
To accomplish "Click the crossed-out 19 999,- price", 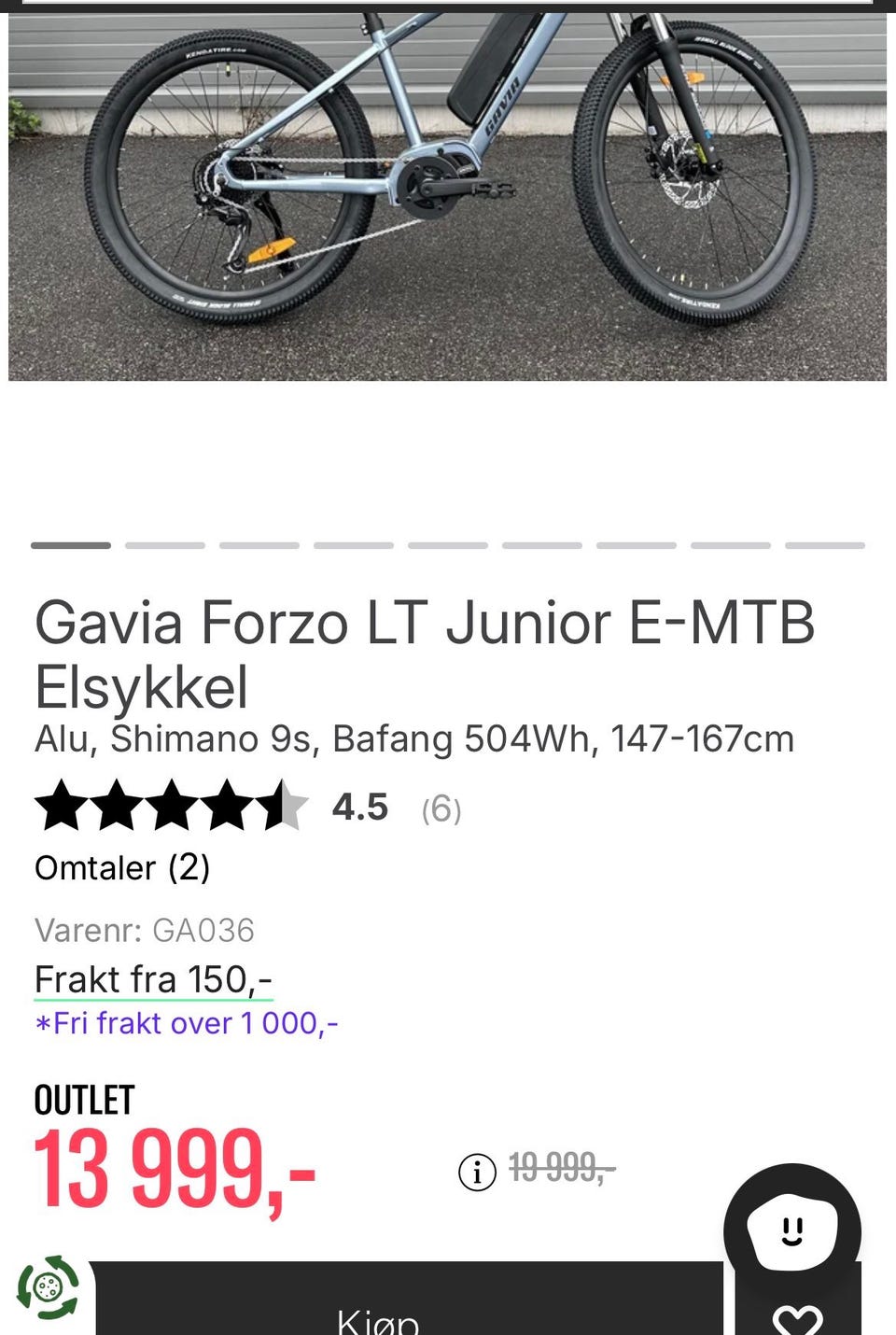I will [562, 1167].
